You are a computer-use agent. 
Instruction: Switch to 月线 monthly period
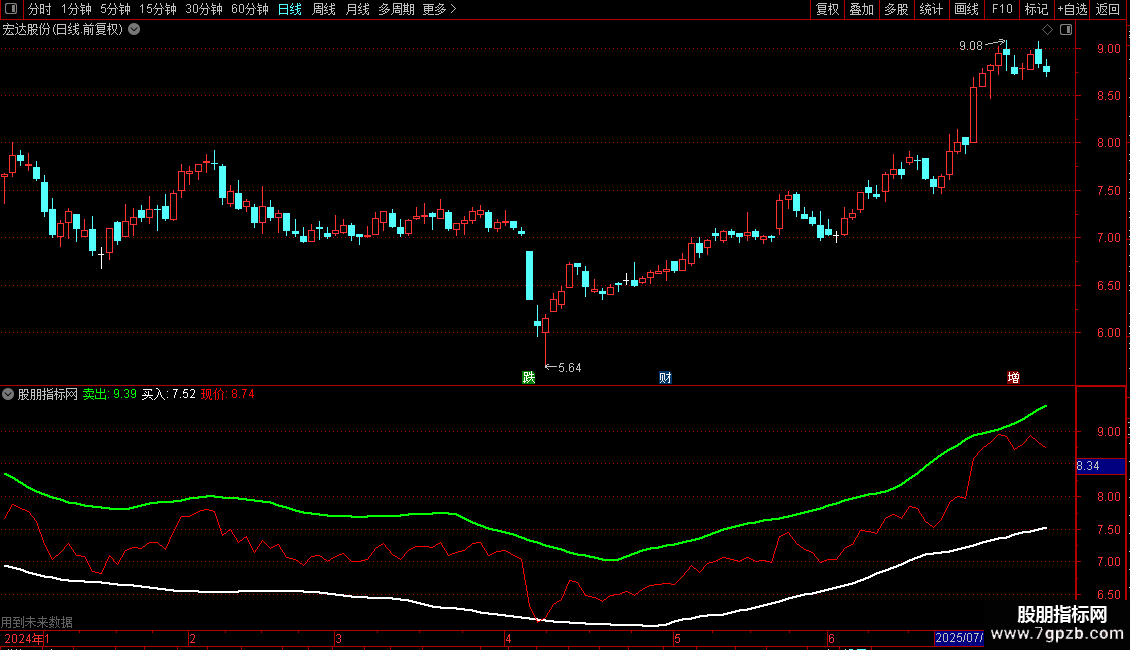point(357,9)
